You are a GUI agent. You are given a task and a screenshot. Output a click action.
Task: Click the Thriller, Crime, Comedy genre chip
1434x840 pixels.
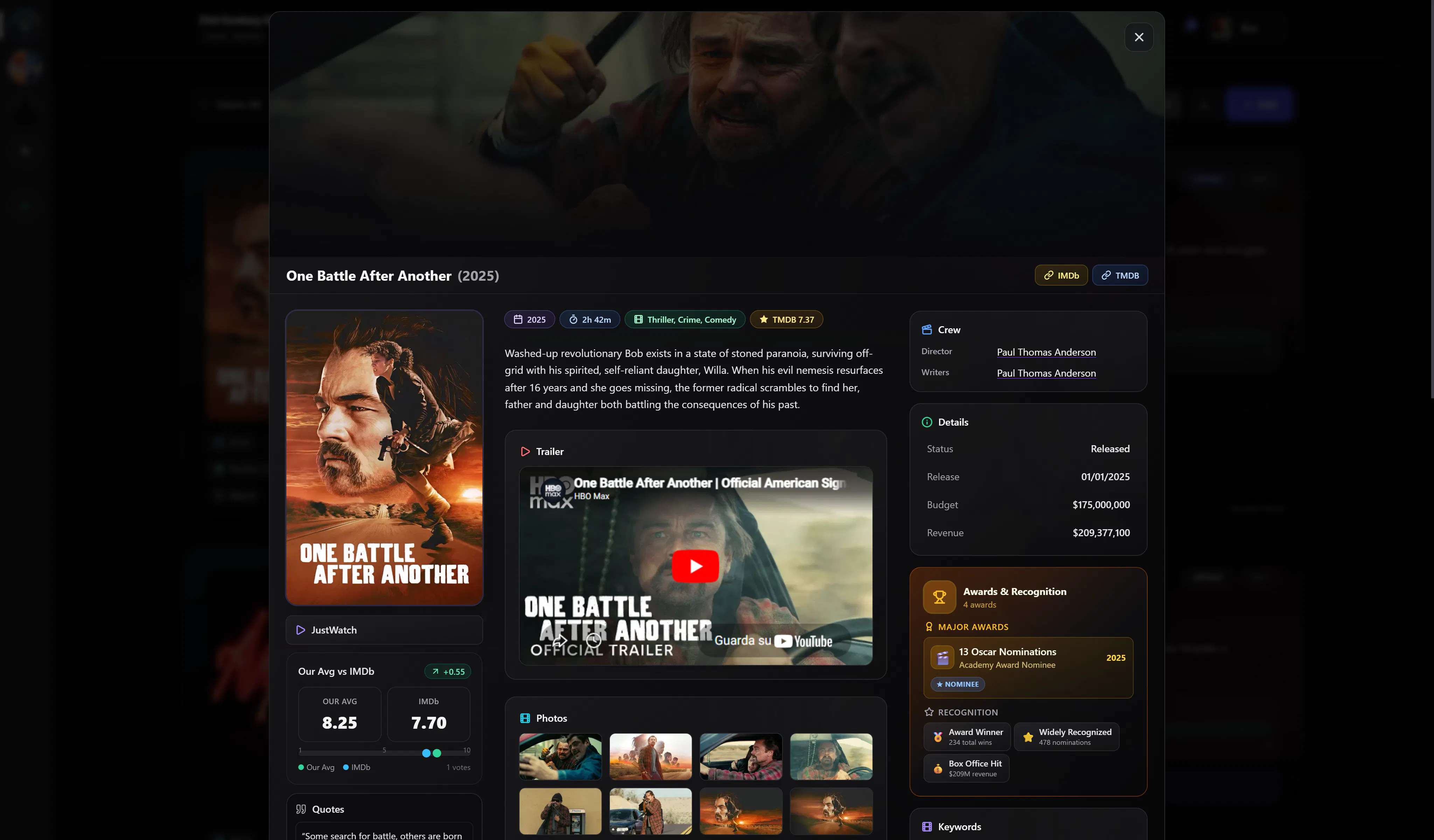[x=684, y=320]
